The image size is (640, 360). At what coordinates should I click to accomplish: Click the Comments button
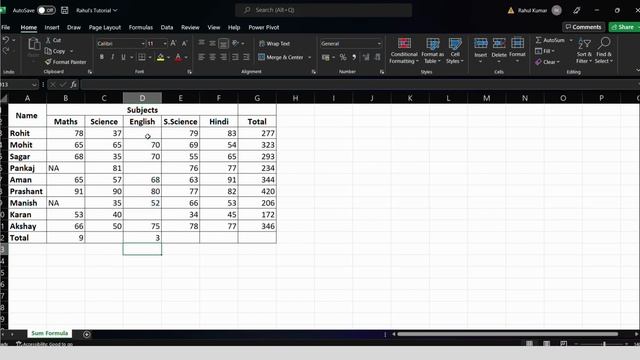(x=583, y=27)
